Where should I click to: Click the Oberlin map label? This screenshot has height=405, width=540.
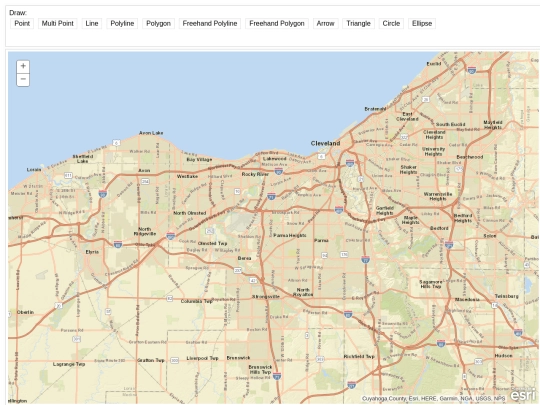pos(25,312)
